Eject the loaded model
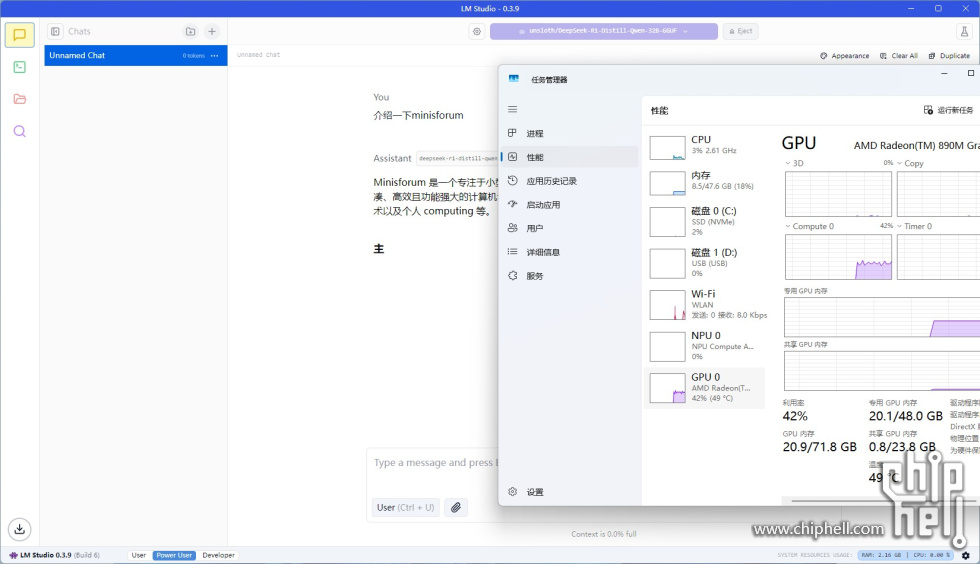Viewport: 980px width, 564px height. pyautogui.click(x=741, y=31)
